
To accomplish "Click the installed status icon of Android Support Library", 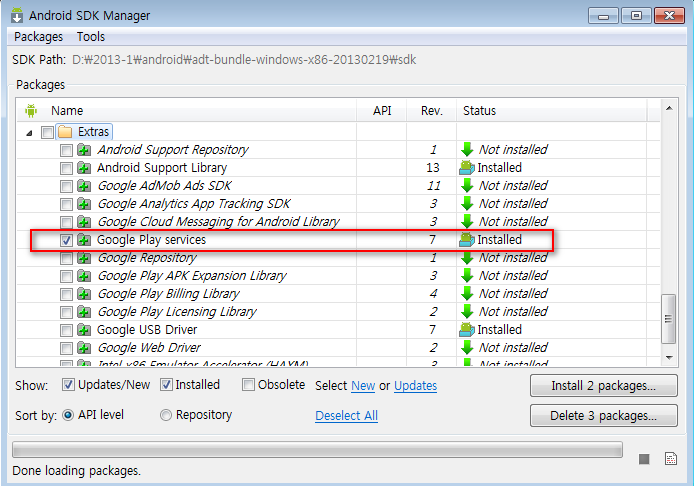I will [467, 168].
